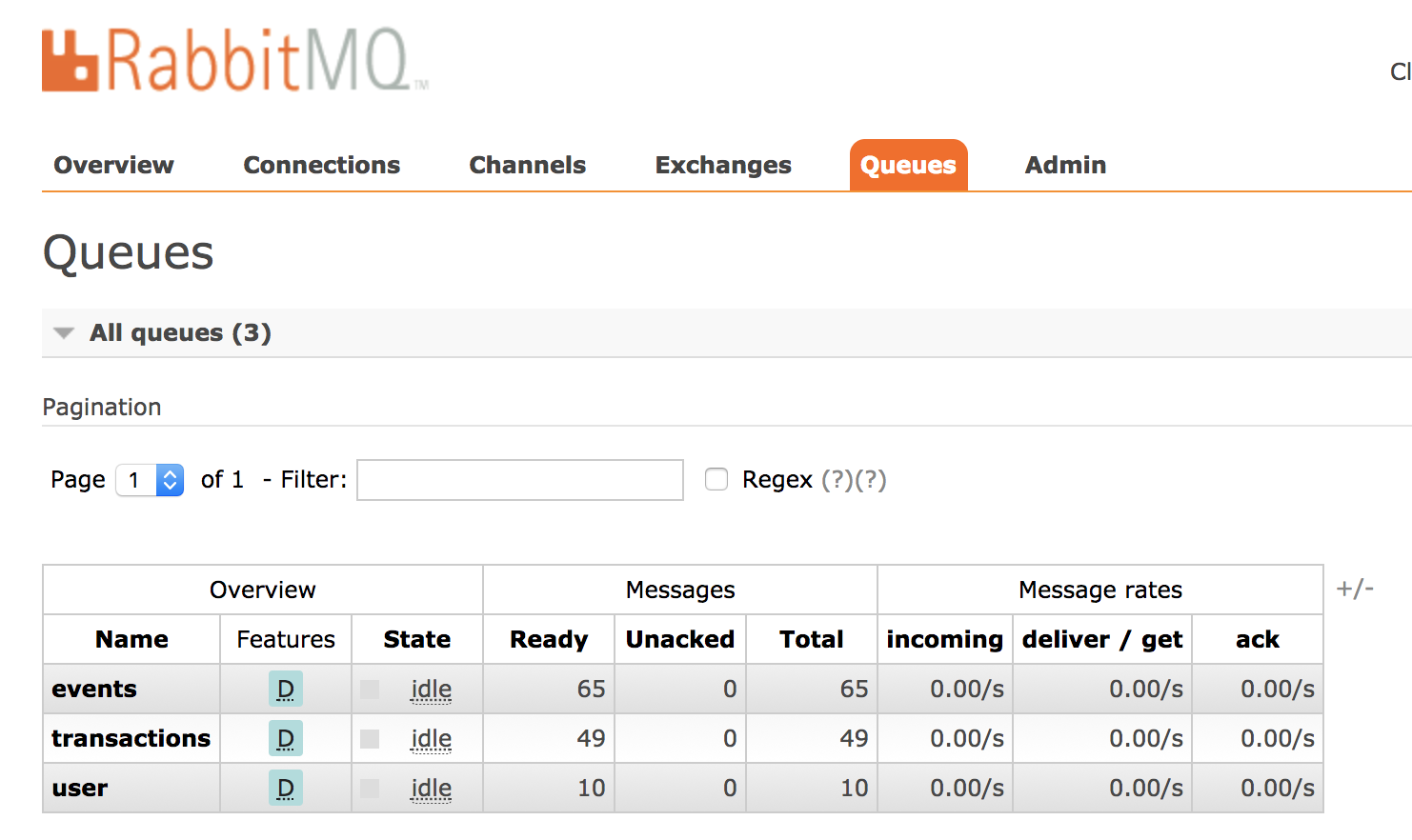Sort by the deliver / get column
The height and width of the screenshot is (840, 1412).
pyautogui.click(x=1102, y=639)
